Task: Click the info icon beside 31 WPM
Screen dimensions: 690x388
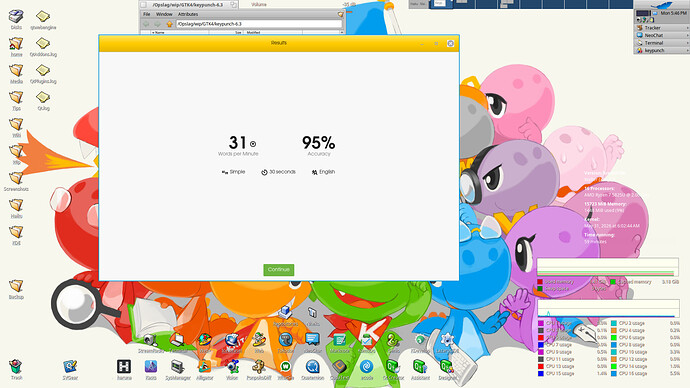Action: 253,144
